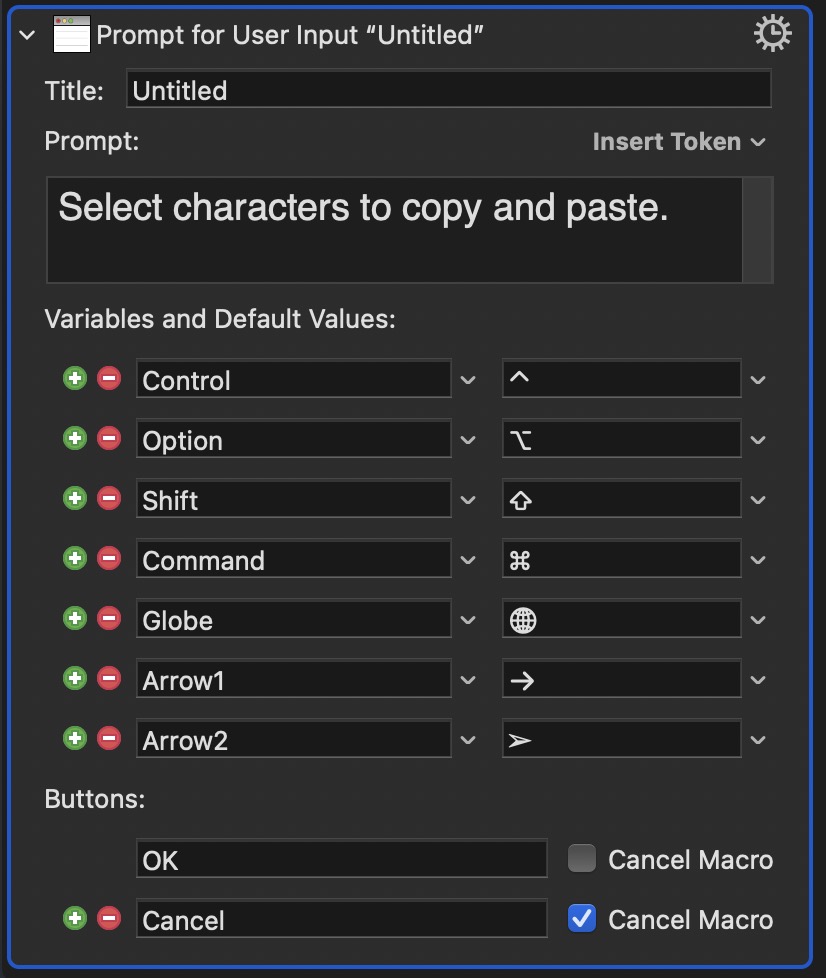Open the Arrow2 default value dropdown
826x978 pixels.
coord(758,740)
